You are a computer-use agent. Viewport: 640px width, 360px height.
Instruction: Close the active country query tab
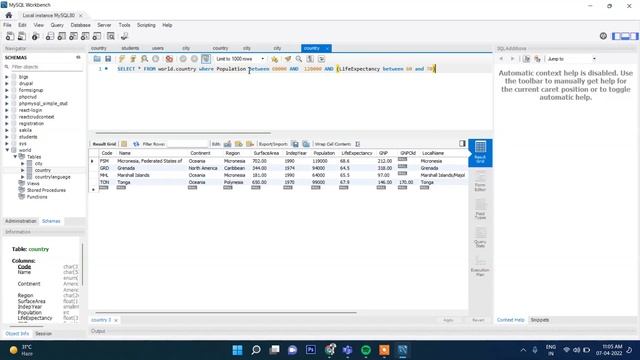pos(327,49)
